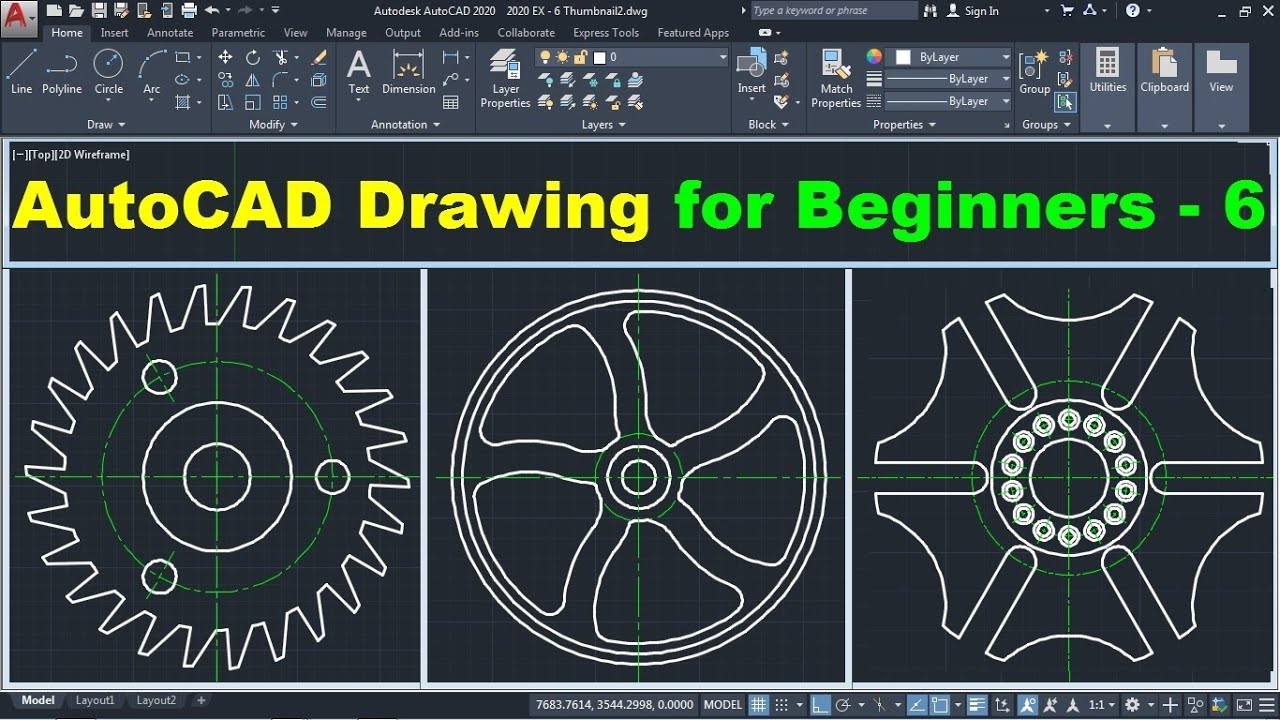Image resolution: width=1280 pixels, height=720 pixels.
Task: Expand the Draw panel dropdown
Action: pyautogui.click(x=106, y=125)
